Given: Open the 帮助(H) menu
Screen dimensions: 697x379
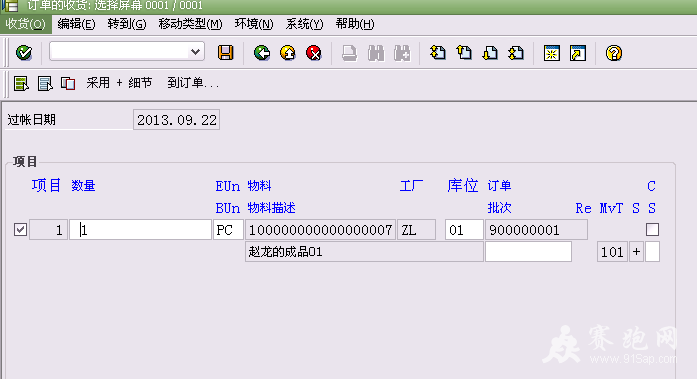Looking at the screenshot, I should [x=355, y=24].
